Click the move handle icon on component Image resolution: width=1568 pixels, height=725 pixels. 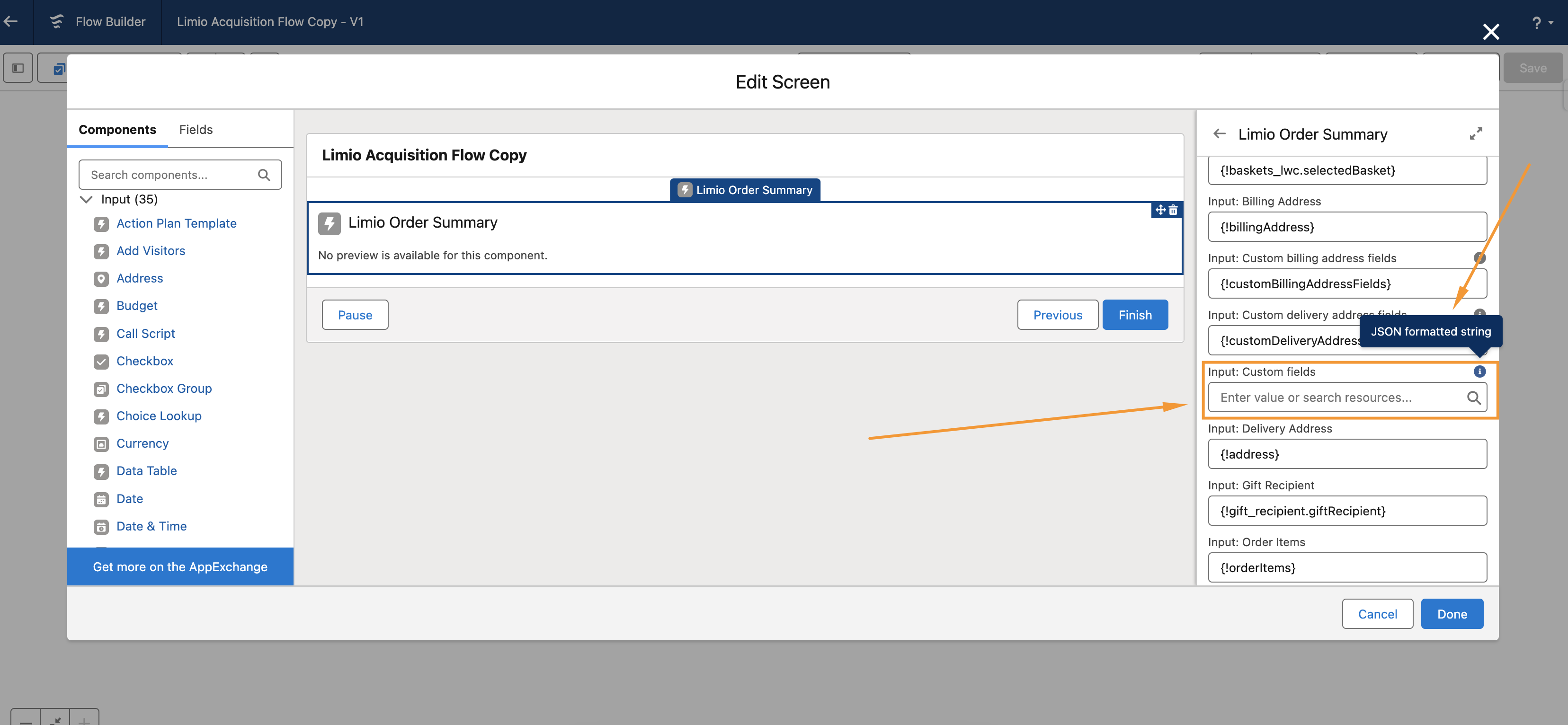point(1159,210)
